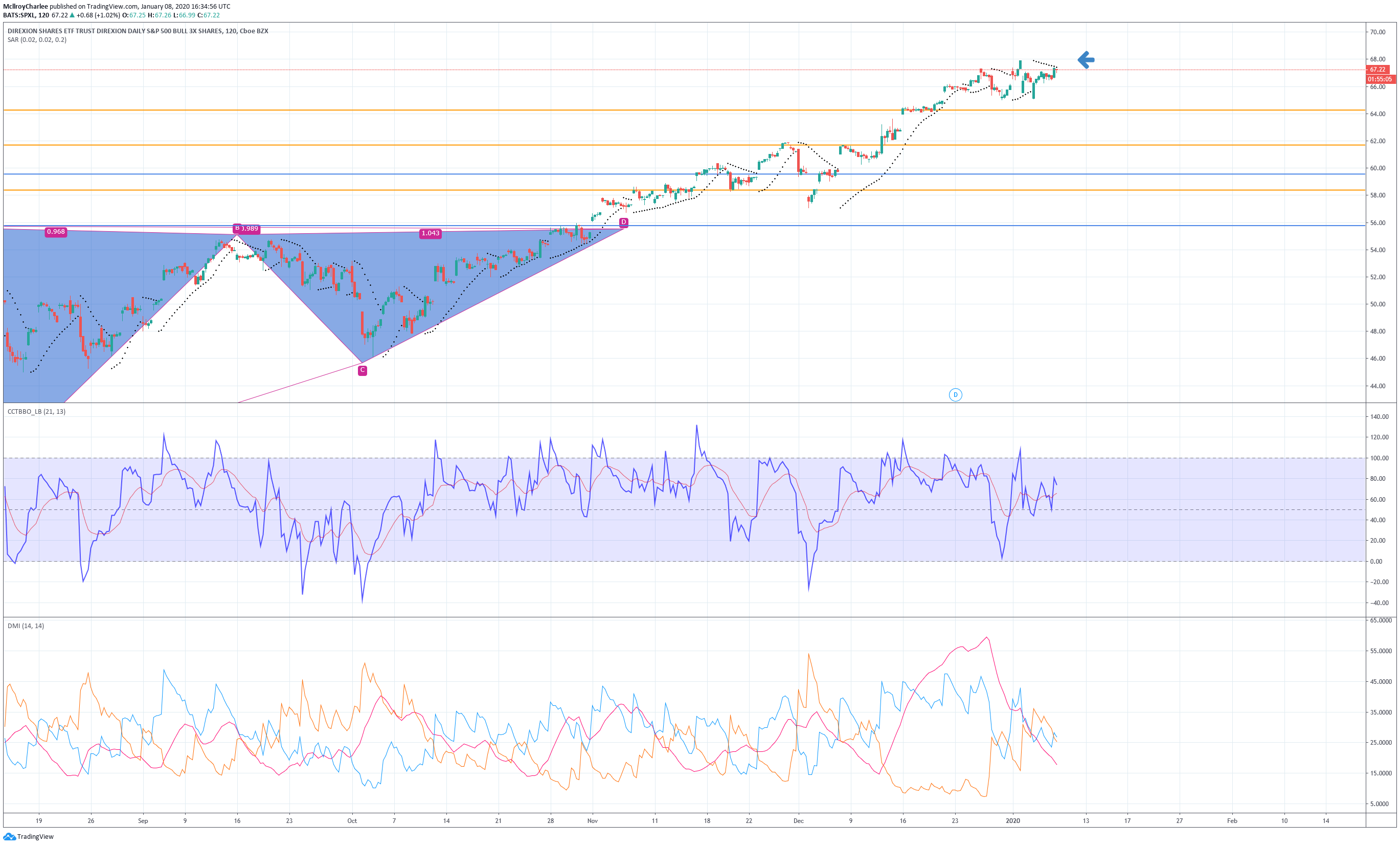Click the circled D dividend marker
Viewport: 1400px width, 846px height.
[x=955, y=394]
